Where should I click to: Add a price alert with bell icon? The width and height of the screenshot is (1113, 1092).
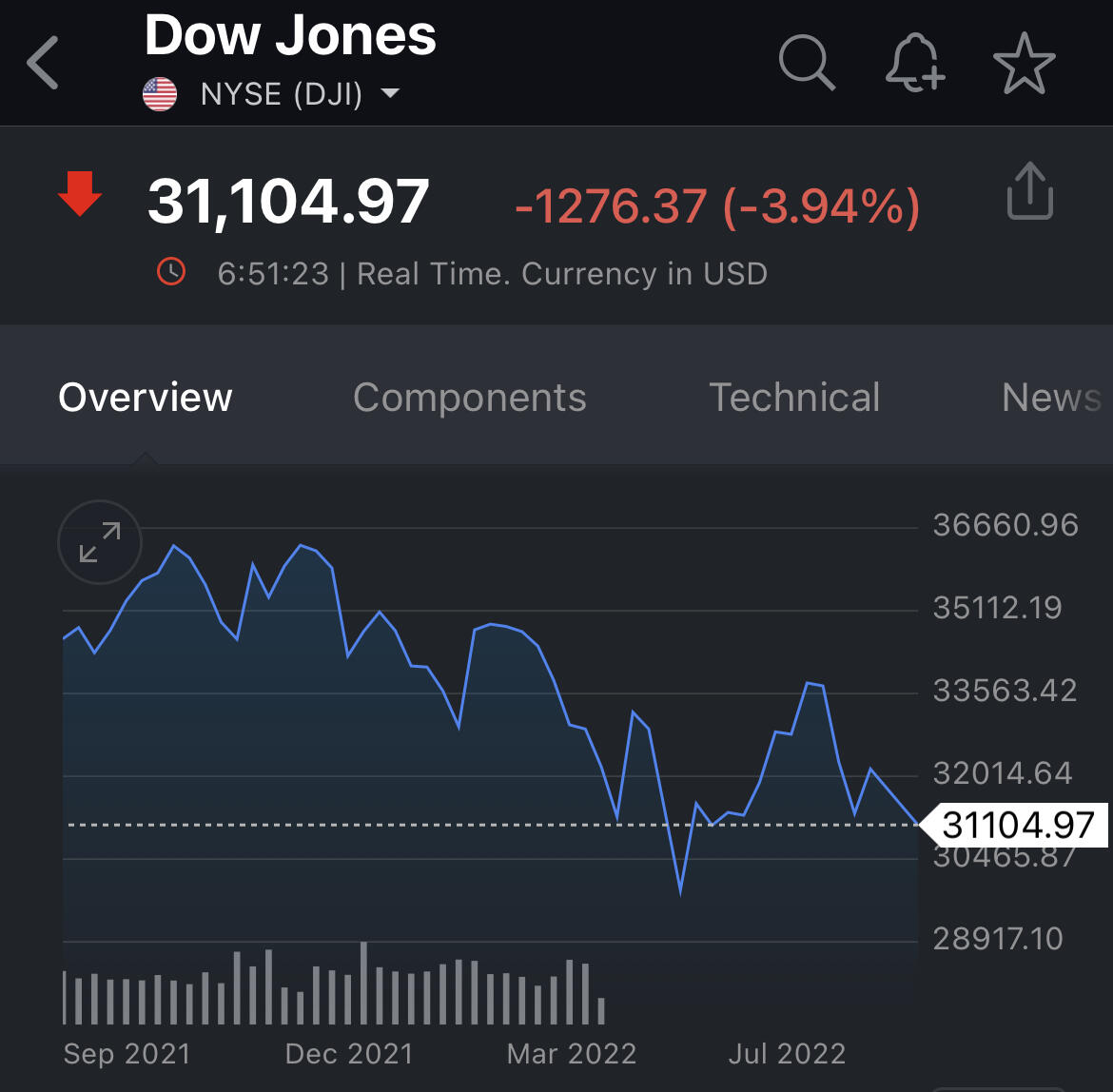[x=914, y=65]
